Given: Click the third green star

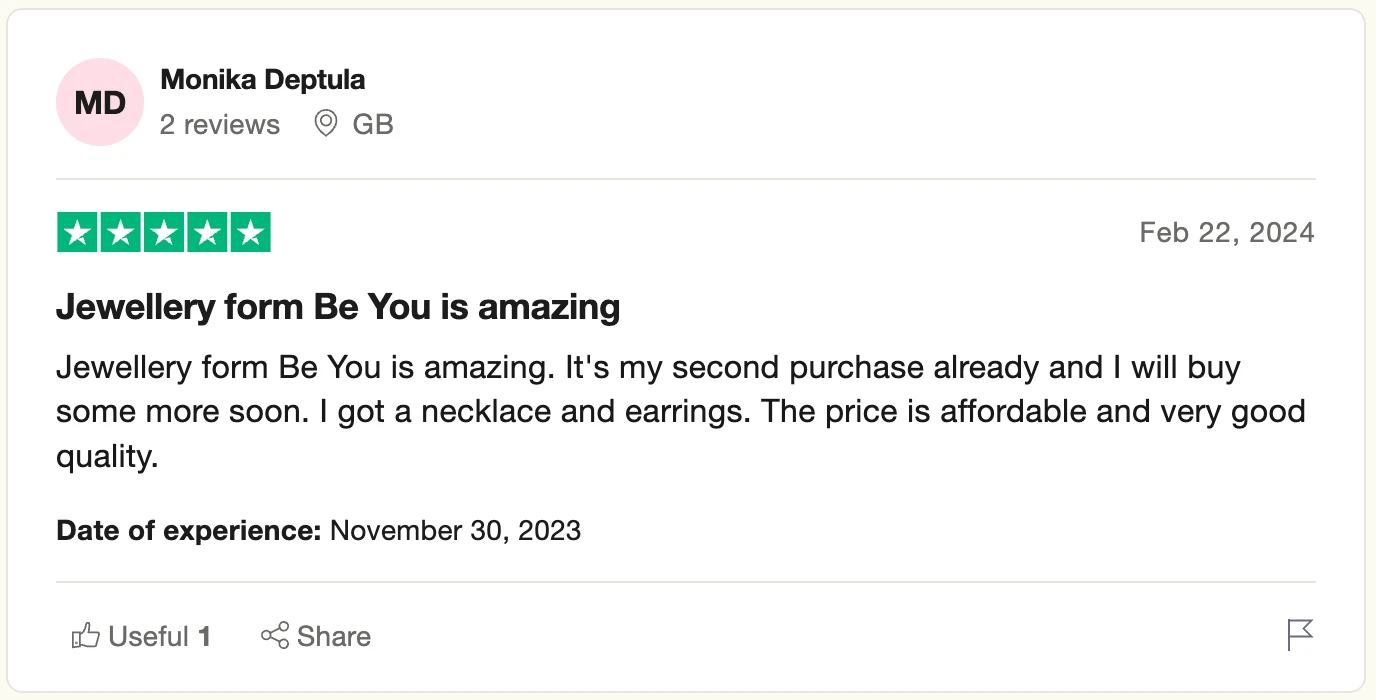Looking at the screenshot, I should [164, 233].
